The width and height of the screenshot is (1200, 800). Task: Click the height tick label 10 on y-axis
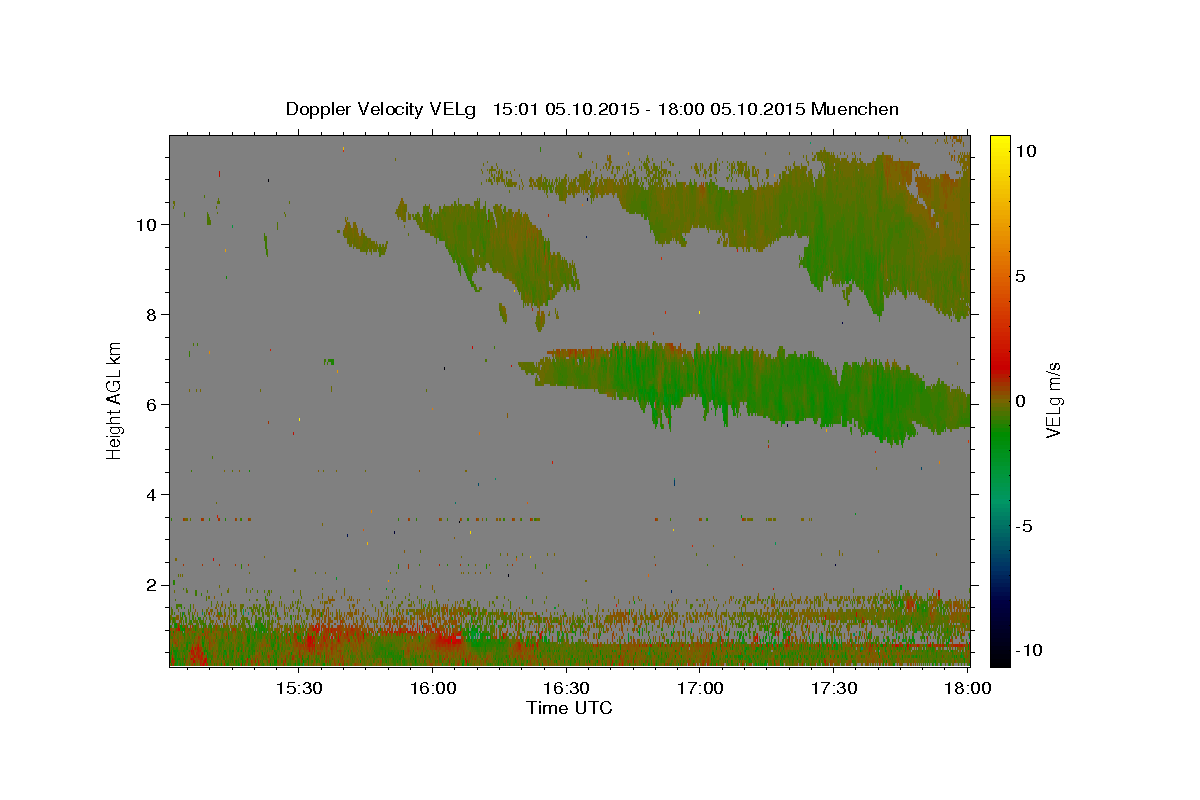(x=149, y=224)
